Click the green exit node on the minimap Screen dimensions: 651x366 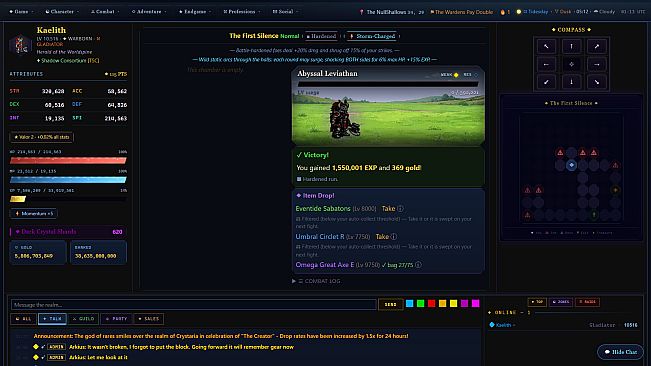(594, 215)
